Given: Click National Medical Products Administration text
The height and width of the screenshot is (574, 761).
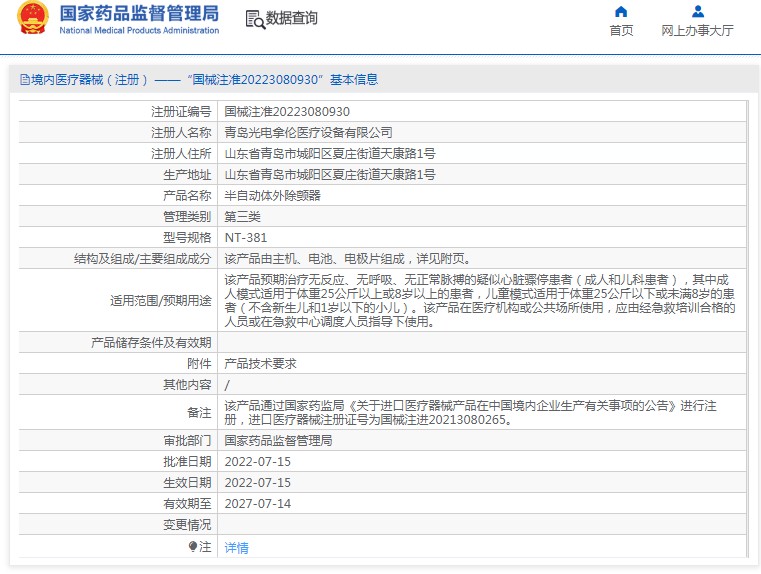Looking at the screenshot, I should point(139,30).
